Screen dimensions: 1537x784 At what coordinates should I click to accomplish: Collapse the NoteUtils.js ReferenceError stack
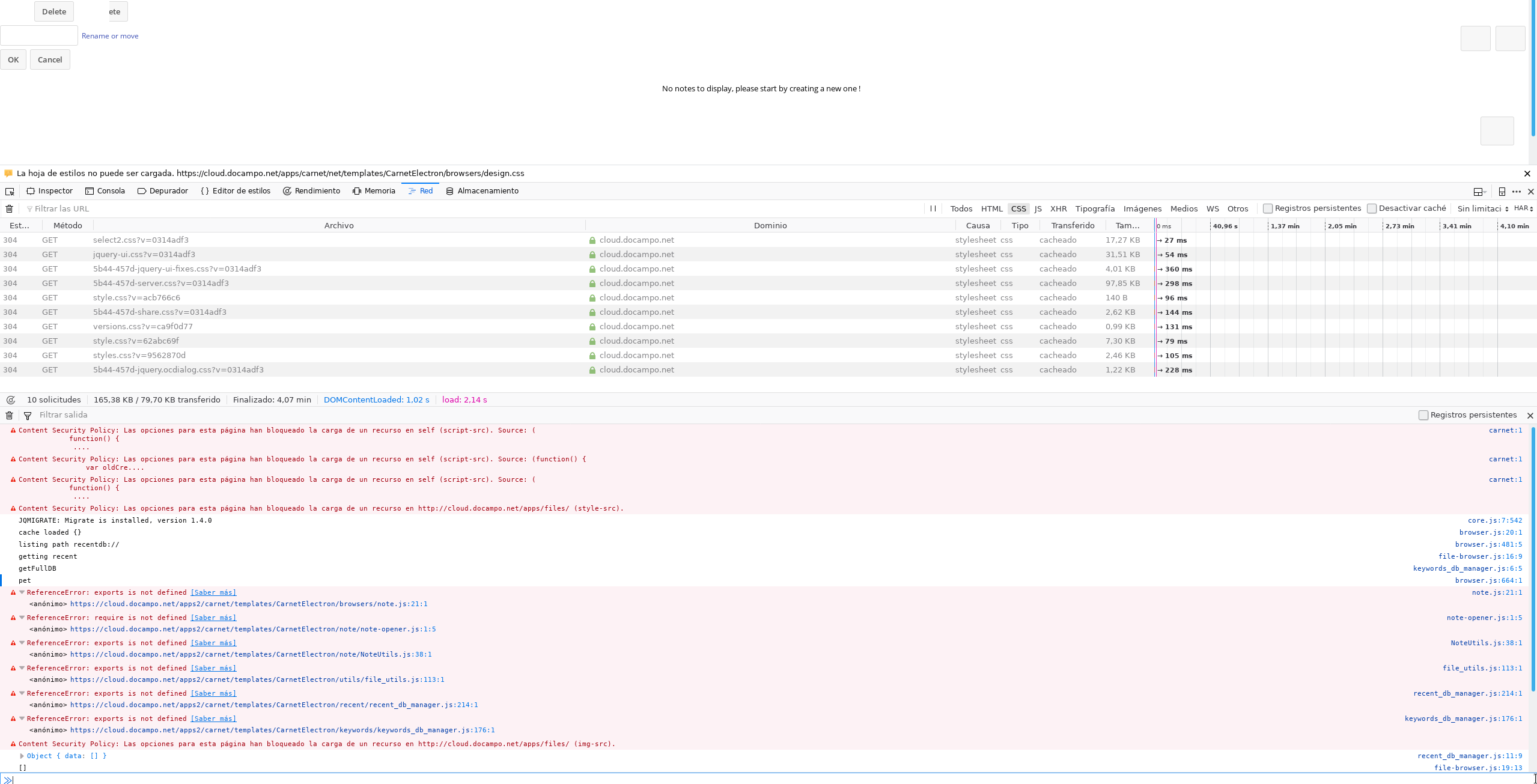point(22,643)
